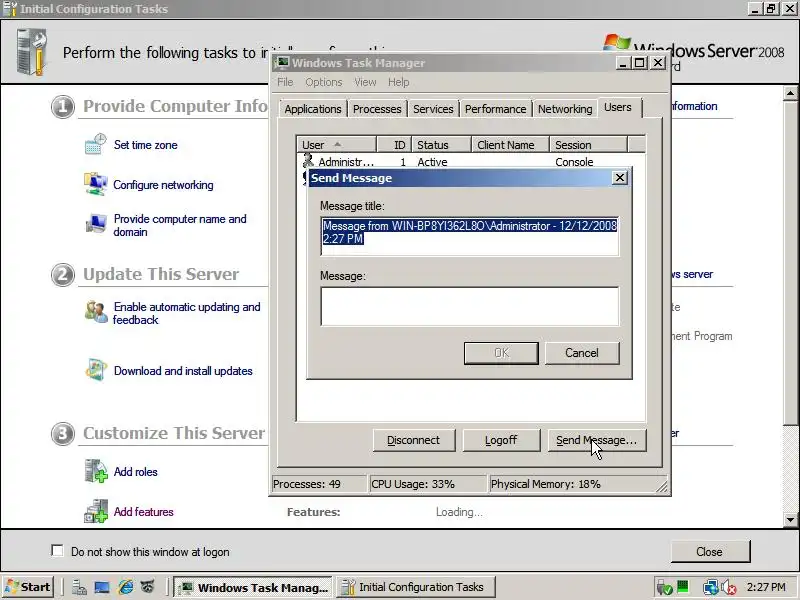Image resolution: width=800 pixels, height=600 pixels.
Task: Open the Help menu in Task Manager
Action: coord(398,82)
